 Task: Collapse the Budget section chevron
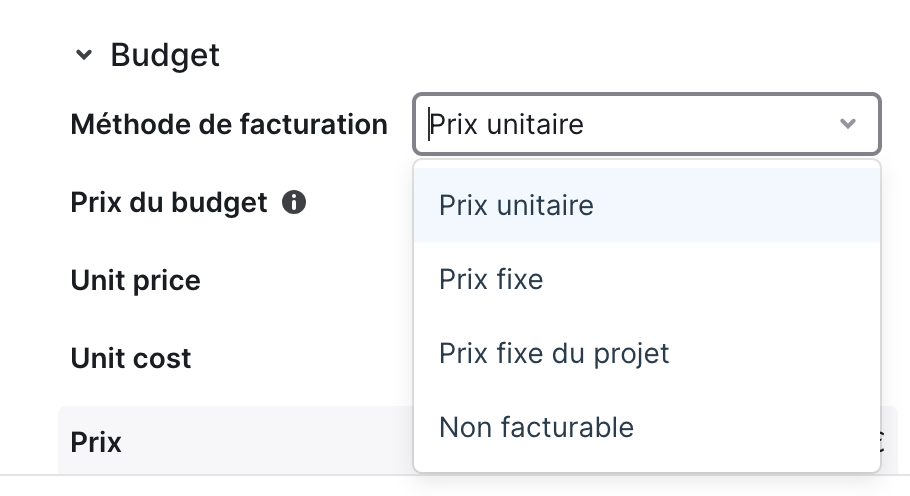(84, 55)
